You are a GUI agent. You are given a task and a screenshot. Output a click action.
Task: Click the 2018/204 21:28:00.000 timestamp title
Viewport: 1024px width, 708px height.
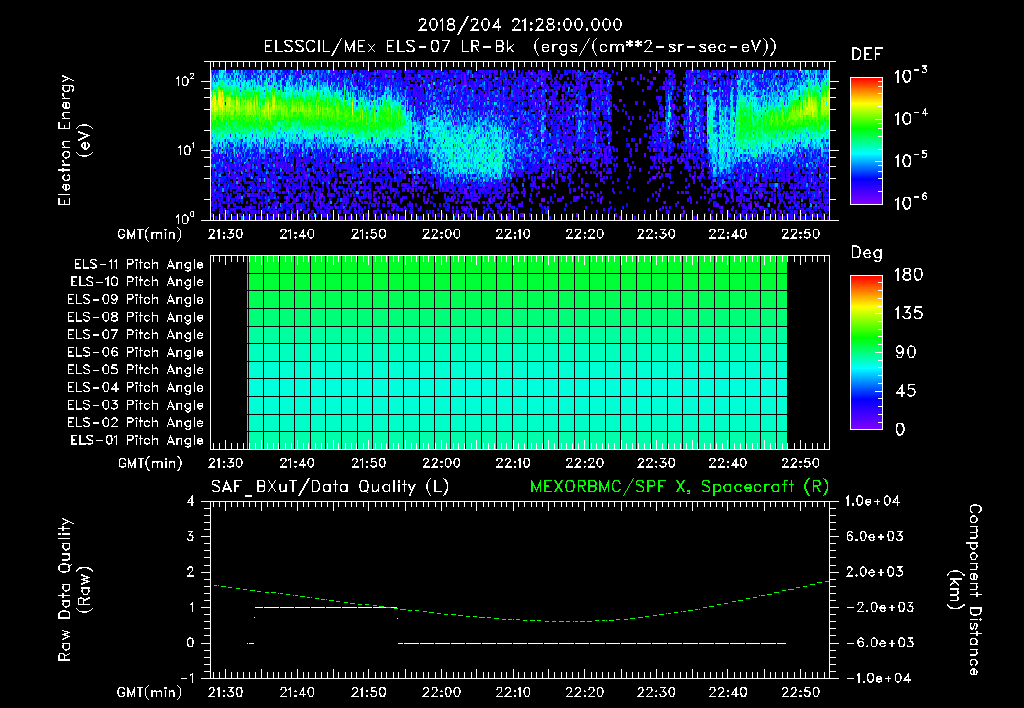520,25
